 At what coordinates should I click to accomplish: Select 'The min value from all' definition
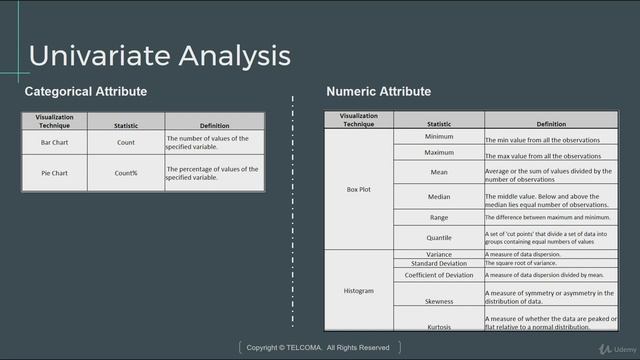(x=551, y=137)
